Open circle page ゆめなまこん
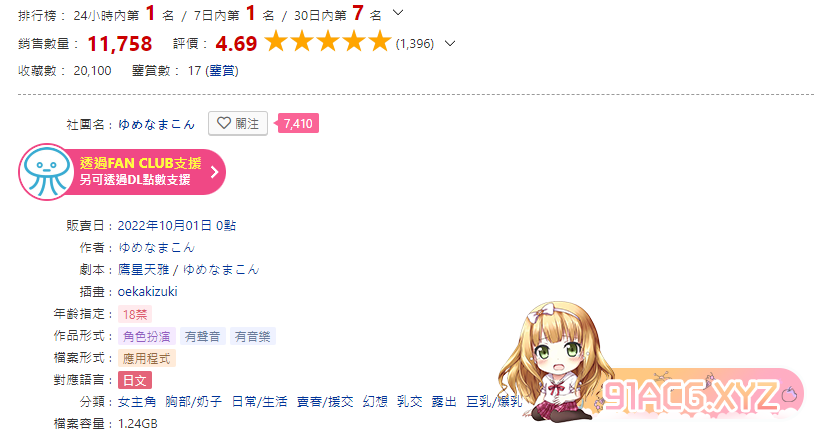Image resolution: width=836 pixels, height=444 pixels. click(x=156, y=124)
